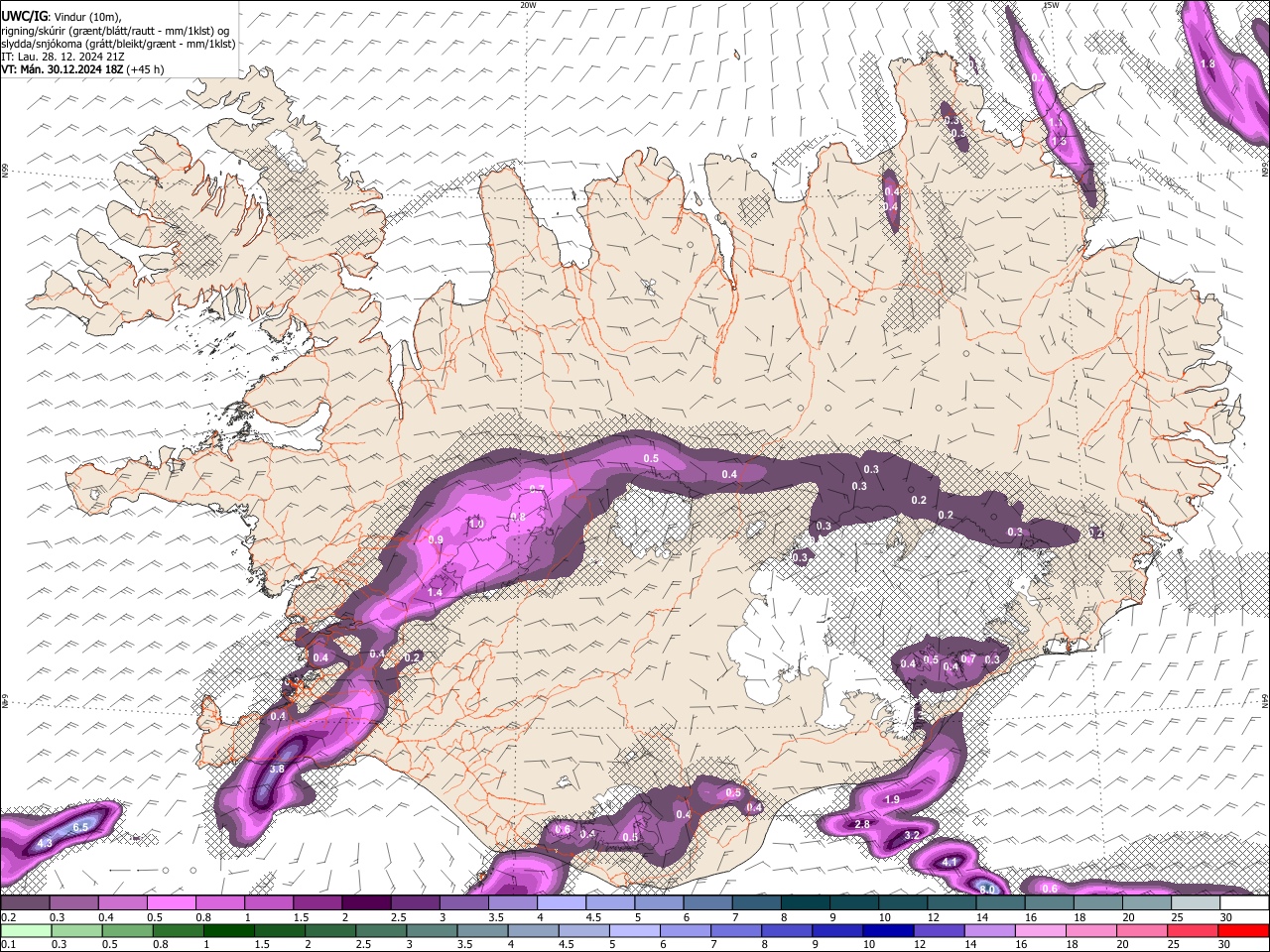Image resolution: width=1270 pixels, height=952 pixels.
Task: Click the pale green 0.1 rain swatch
Action: tap(25, 930)
